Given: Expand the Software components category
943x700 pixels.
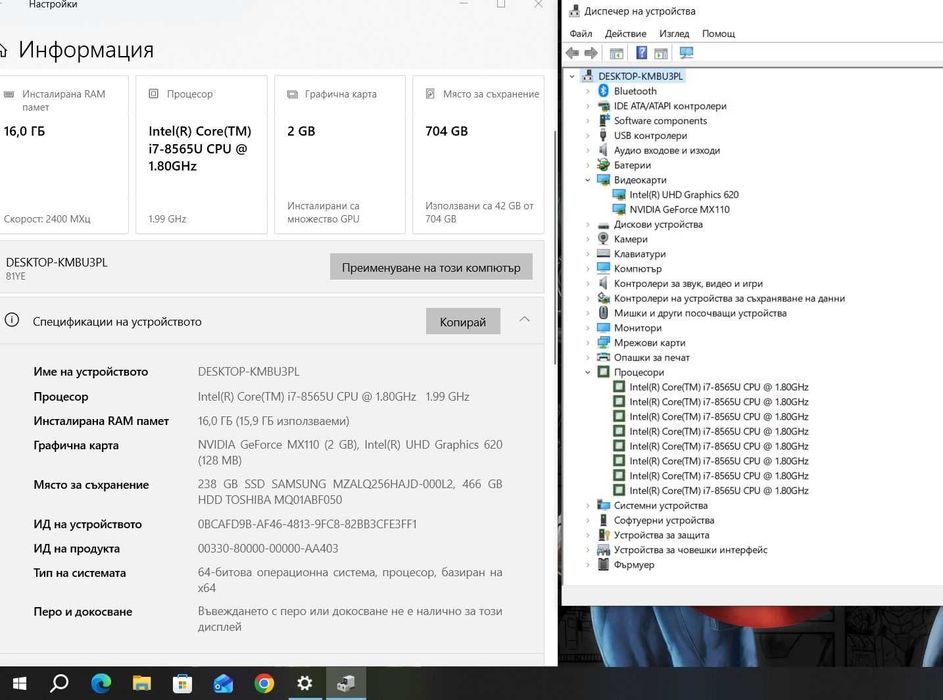Looking at the screenshot, I should [x=588, y=120].
